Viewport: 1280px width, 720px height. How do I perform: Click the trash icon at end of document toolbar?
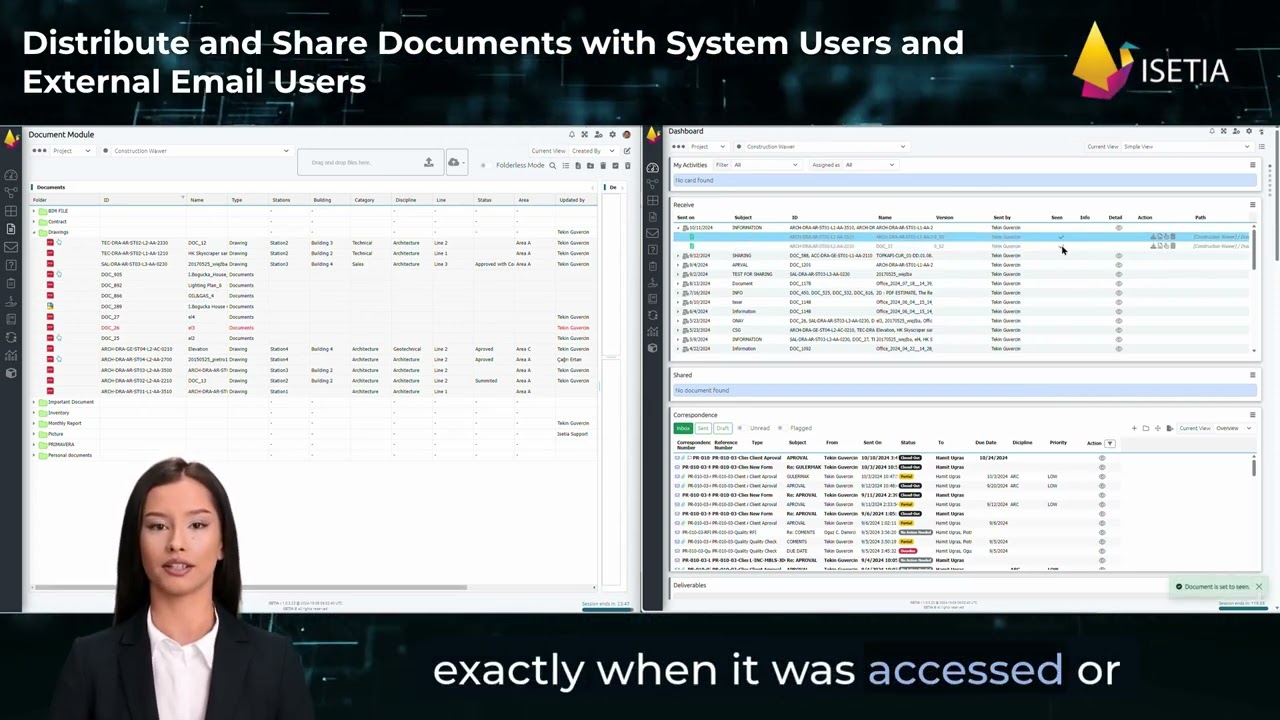click(x=627, y=166)
